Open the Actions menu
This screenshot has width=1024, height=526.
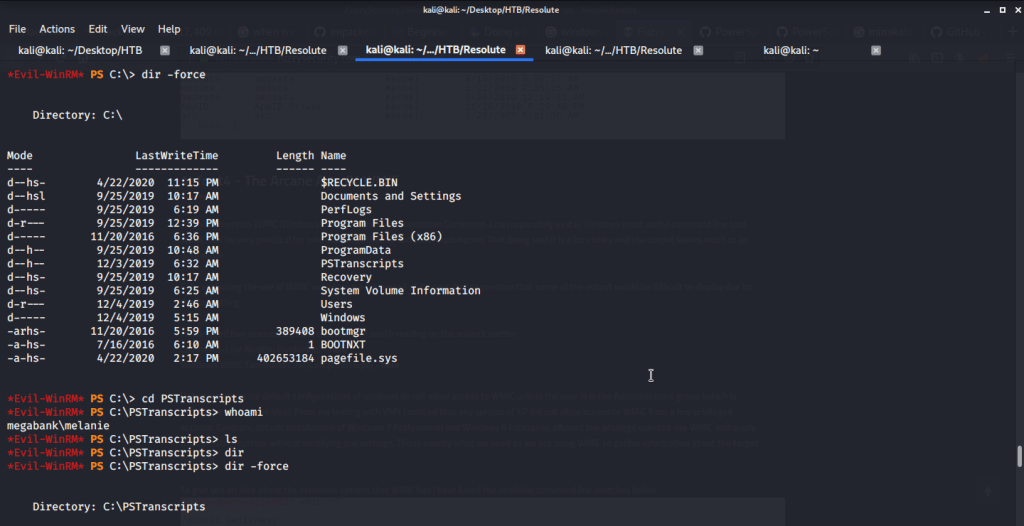pos(57,29)
